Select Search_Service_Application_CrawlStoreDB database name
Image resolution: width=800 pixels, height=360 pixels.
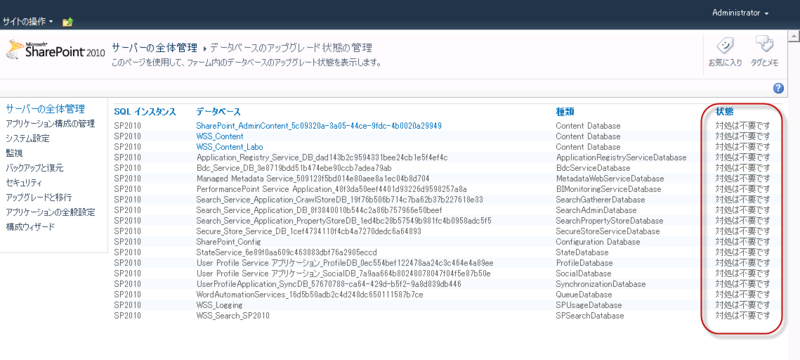pyautogui.click(x=340, y=199)
